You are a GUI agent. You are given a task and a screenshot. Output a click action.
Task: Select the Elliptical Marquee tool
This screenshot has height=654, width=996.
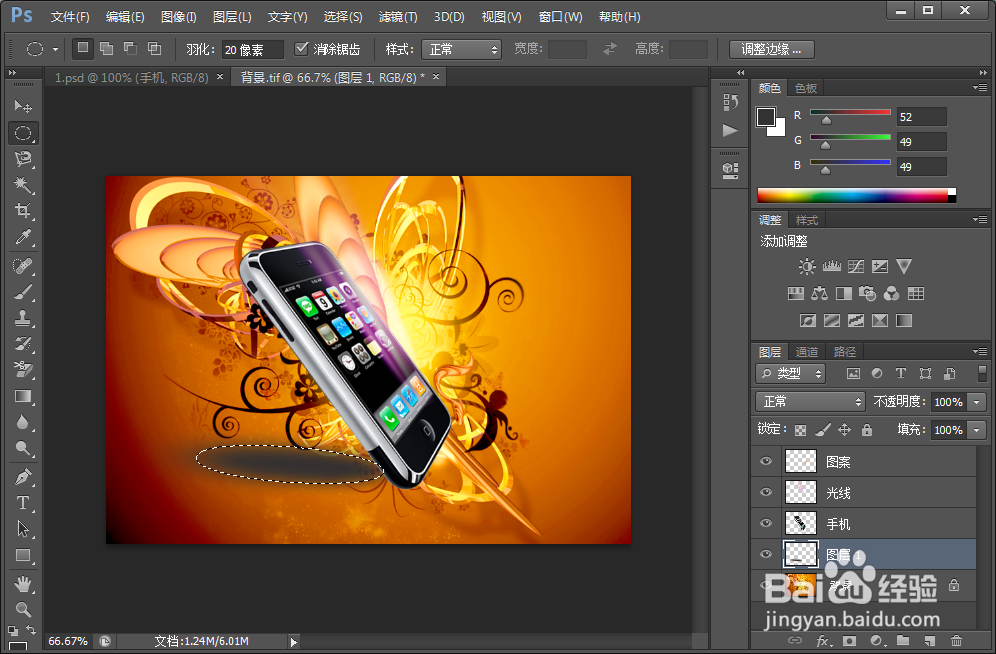(x=23, y=133)
